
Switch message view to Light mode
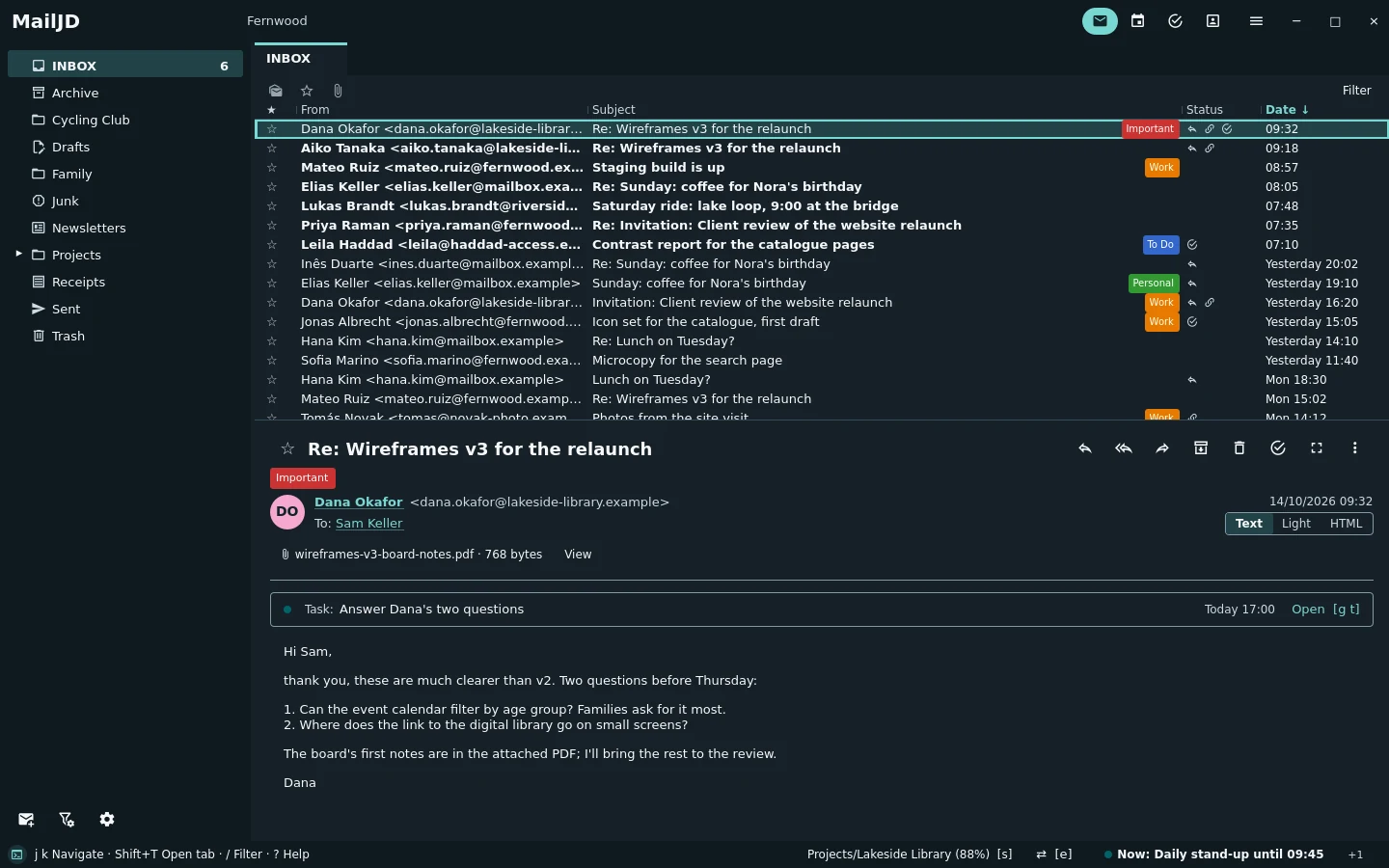(x=1295, y=524)
